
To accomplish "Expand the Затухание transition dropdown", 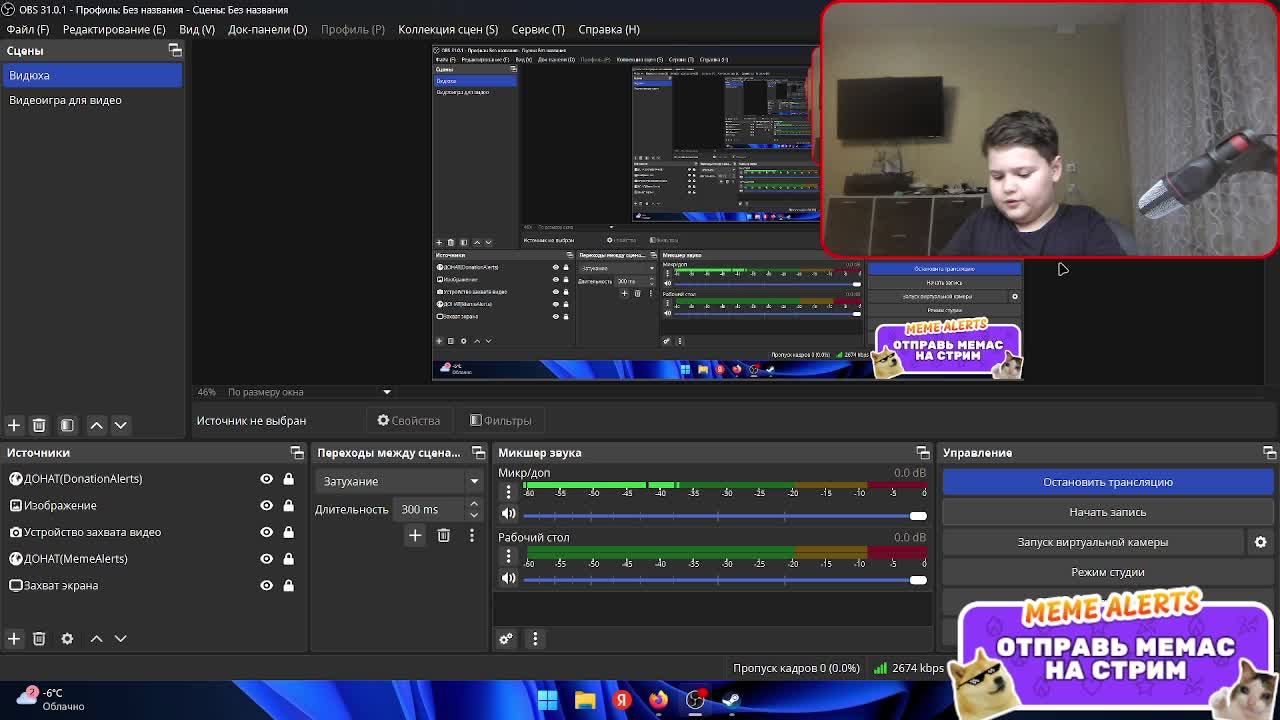I will pos(399,481).
